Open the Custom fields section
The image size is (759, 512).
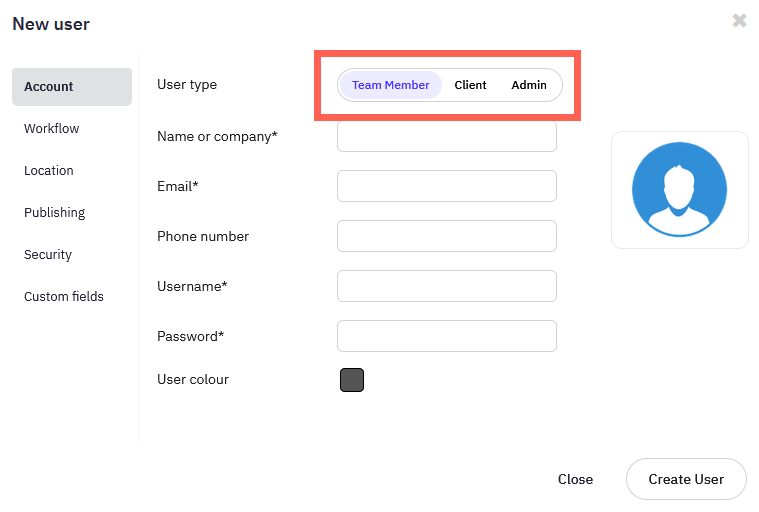tap(64, 297)
